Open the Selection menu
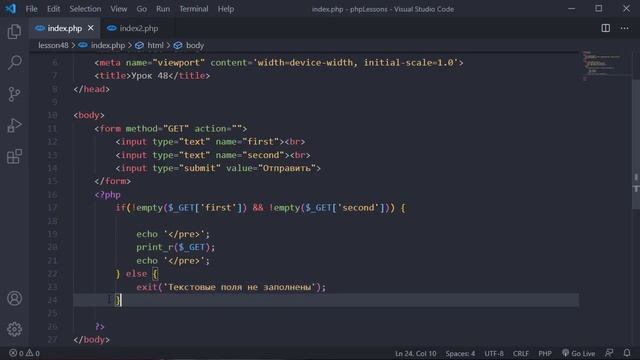The height and width of the screenshot is (360, 640). click(x=85, y=9)
